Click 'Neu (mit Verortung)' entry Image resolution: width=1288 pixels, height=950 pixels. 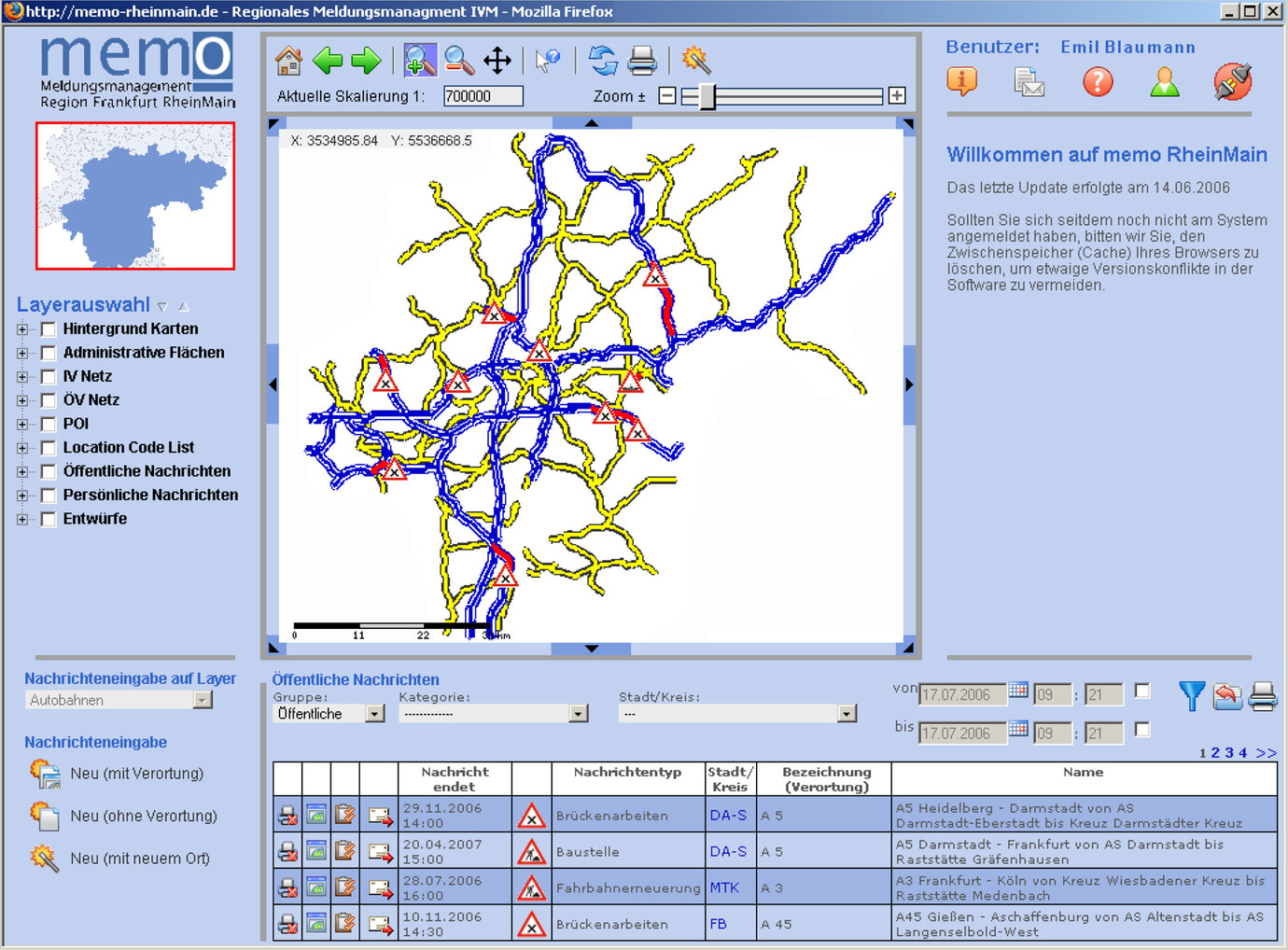click(136, 774)
